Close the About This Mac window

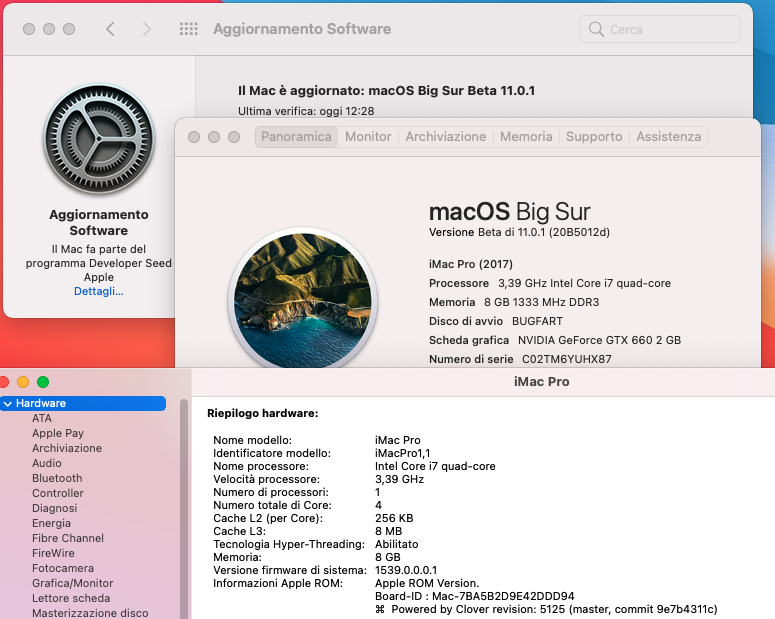194,137
